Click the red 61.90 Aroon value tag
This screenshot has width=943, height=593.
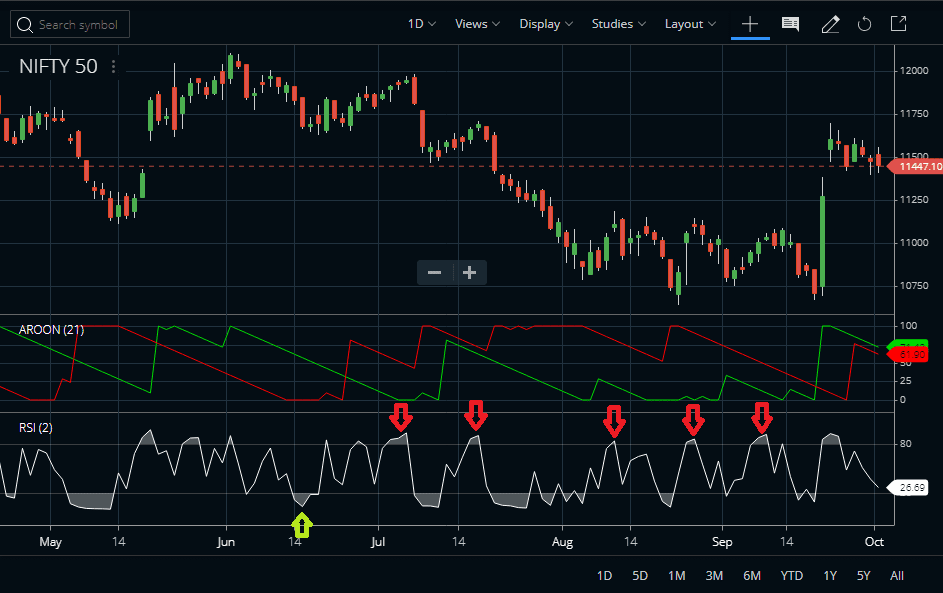pos(909,355)
